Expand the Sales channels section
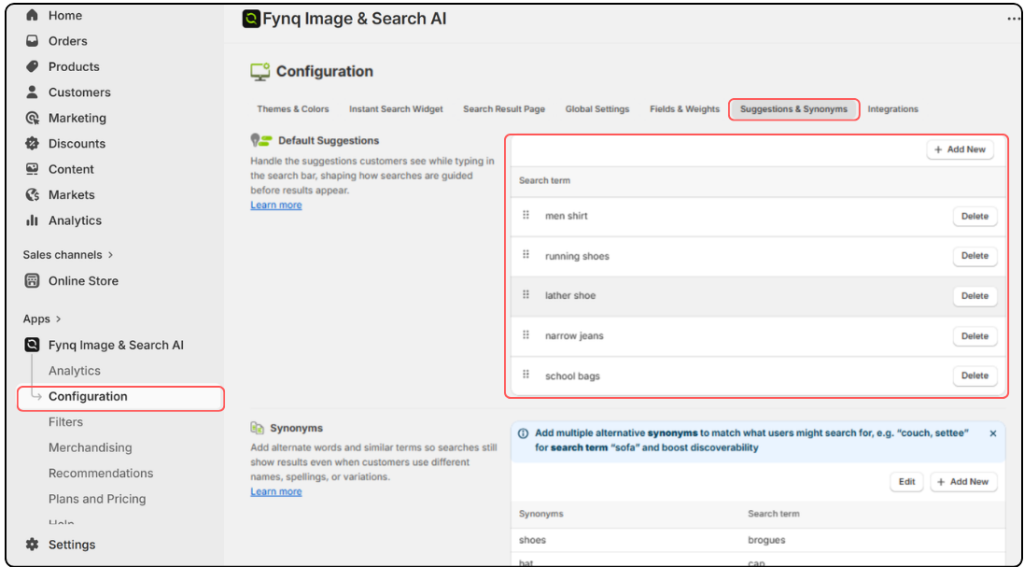1024x567 pixels. click(x=68, y=255)
